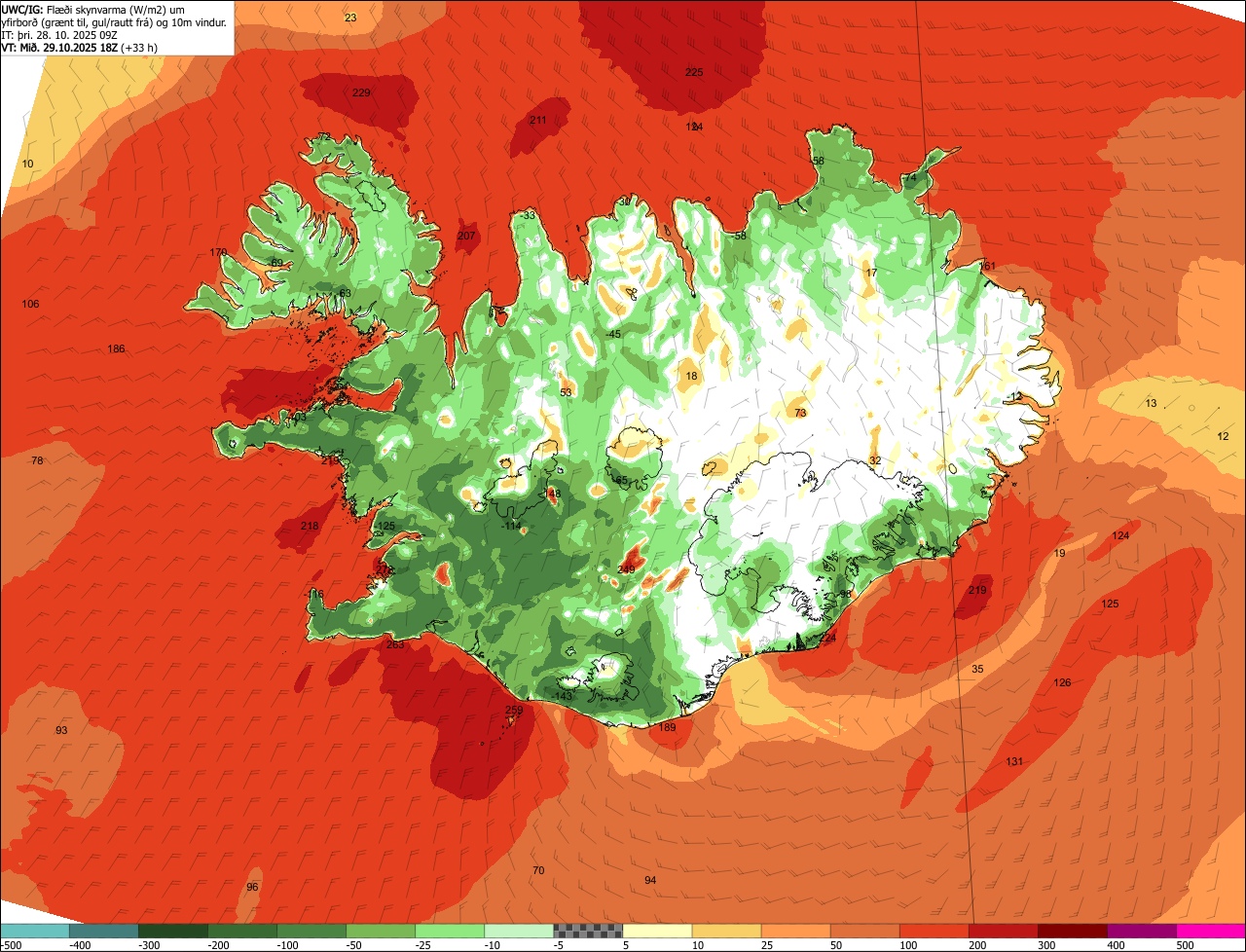1246x952 pixels.
Task: Click the map value 74
Action: point(910,178)
